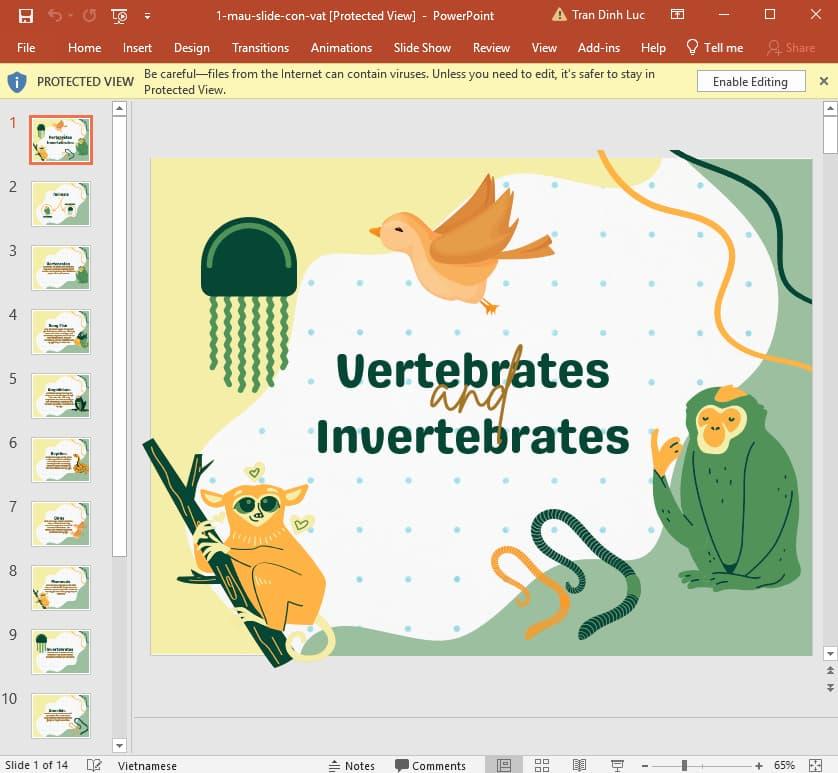
Task: Click Fit slide to current window icon
Action: 814,765
